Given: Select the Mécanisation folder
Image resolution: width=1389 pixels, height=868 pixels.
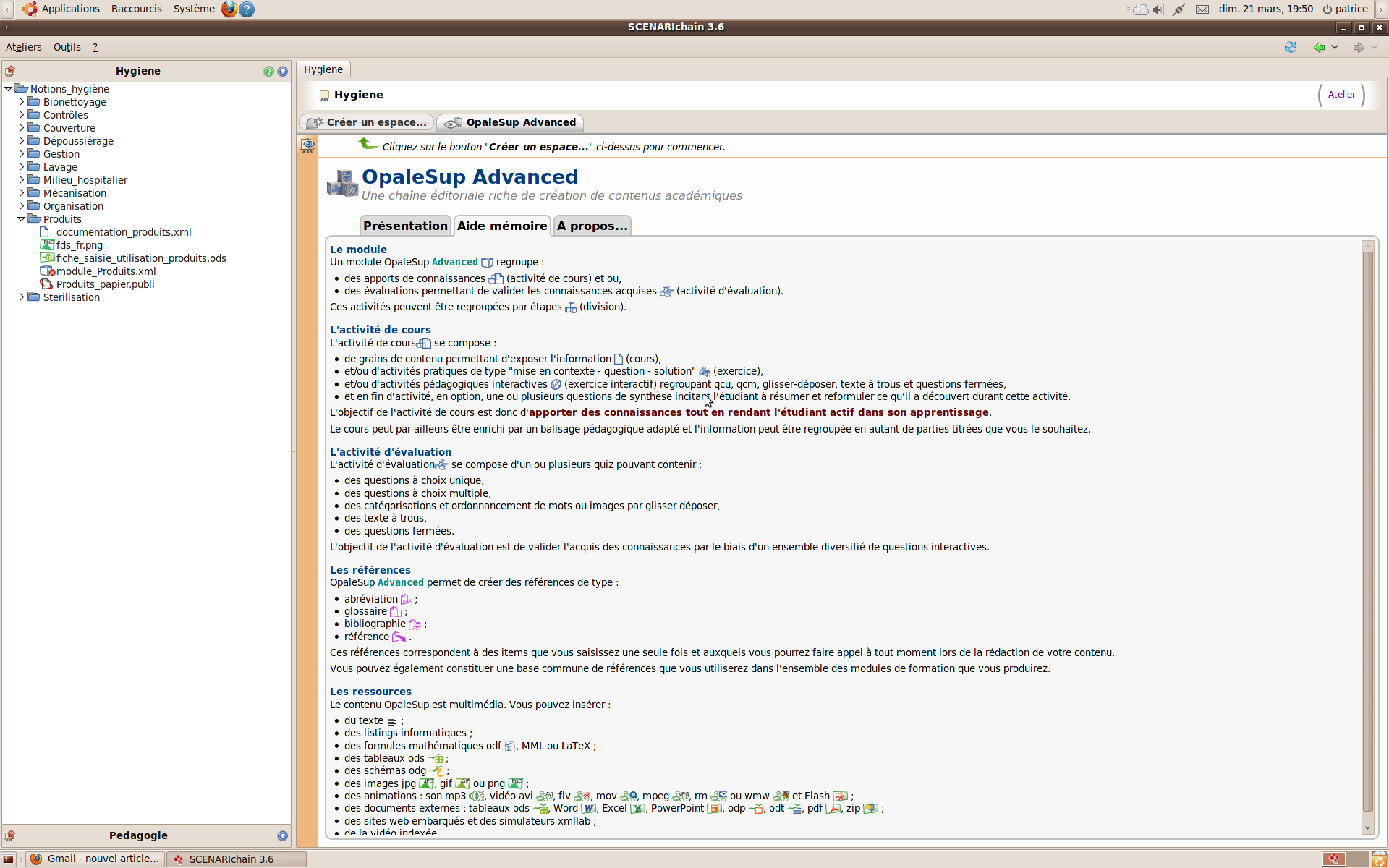Looking at the screenshot, I should click(x=75, y=193).
